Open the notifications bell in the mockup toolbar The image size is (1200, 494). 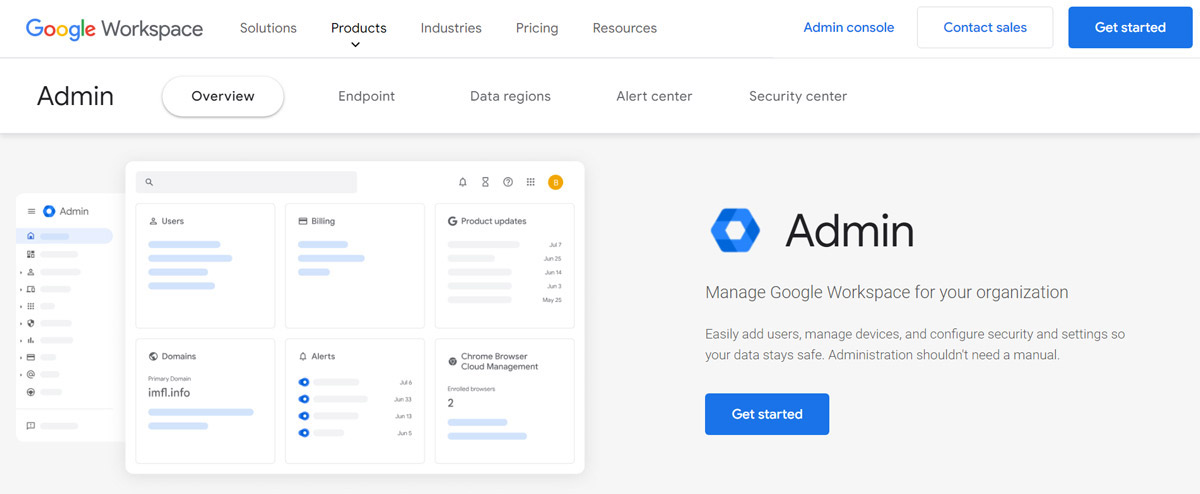pos(463,182)
